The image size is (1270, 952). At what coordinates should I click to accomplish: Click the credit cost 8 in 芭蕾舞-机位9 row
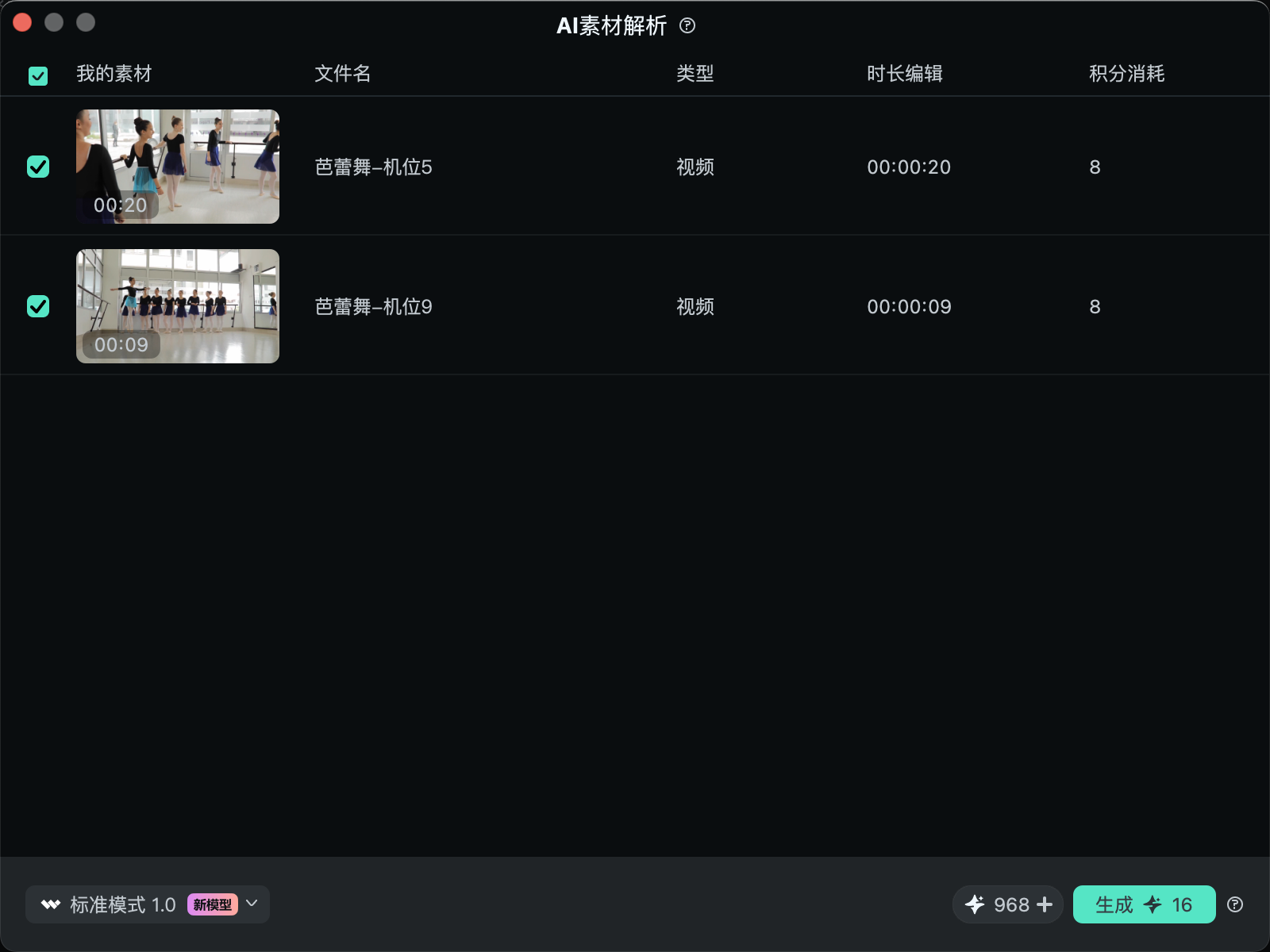click(1095, 307)
